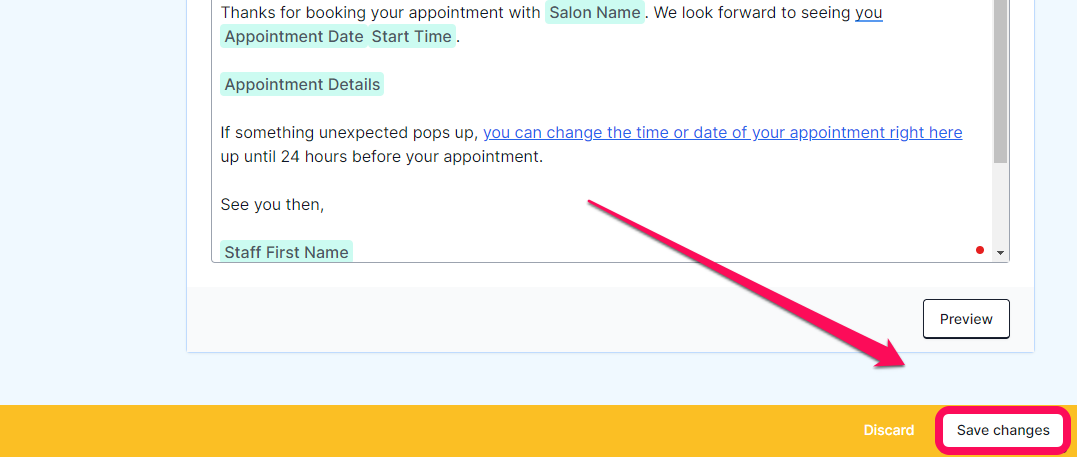This screenshot has height=457, width=1077.
Task: Select the Appointment Details placeholder tag
Action: tap(302, 85)
